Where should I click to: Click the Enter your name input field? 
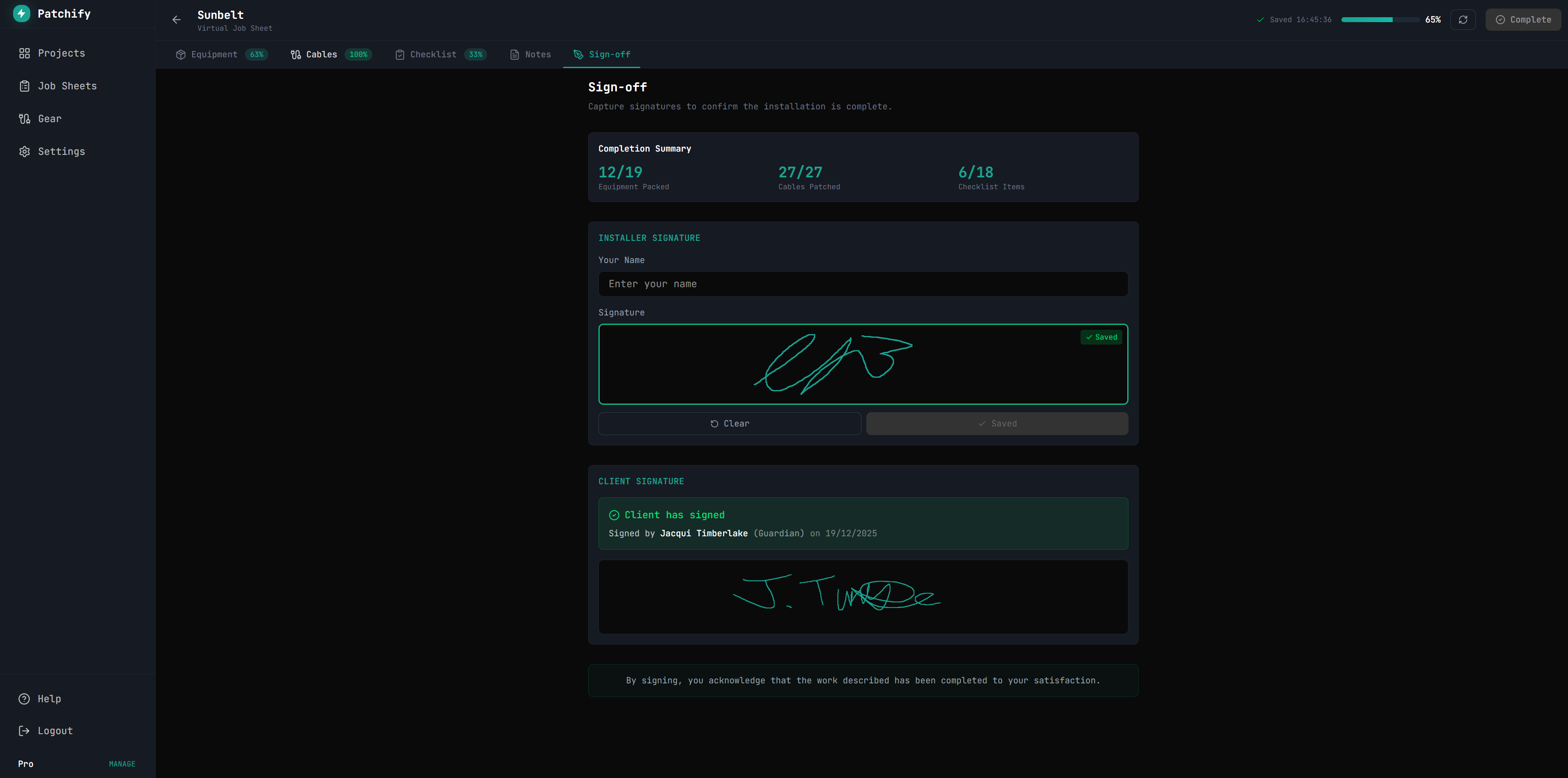tap(863, 284)
